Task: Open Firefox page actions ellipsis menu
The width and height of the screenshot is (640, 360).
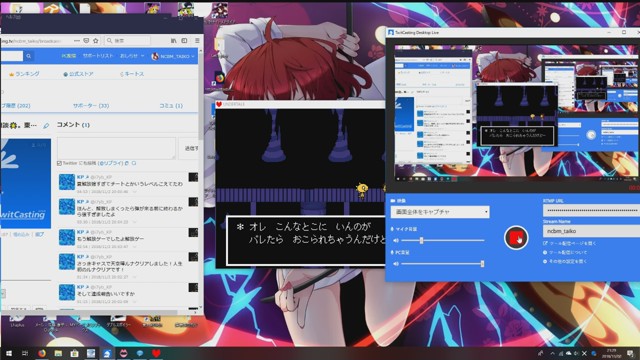Action: 77,41
